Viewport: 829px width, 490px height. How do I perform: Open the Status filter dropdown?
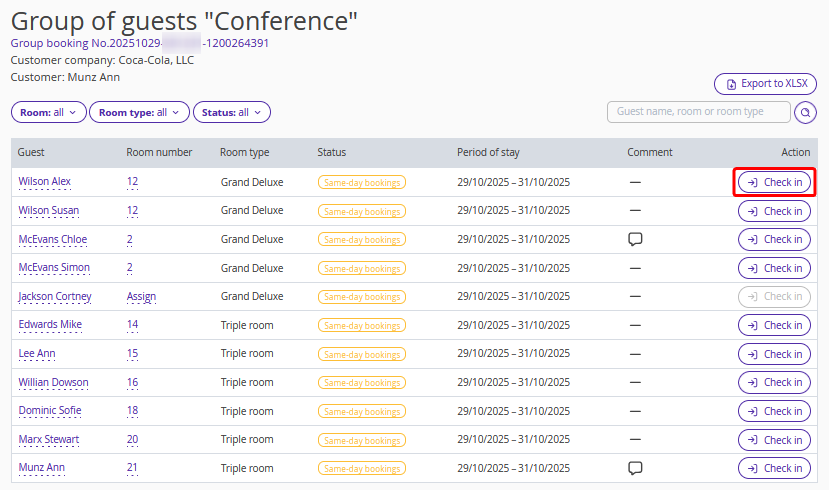click(231, 113)
